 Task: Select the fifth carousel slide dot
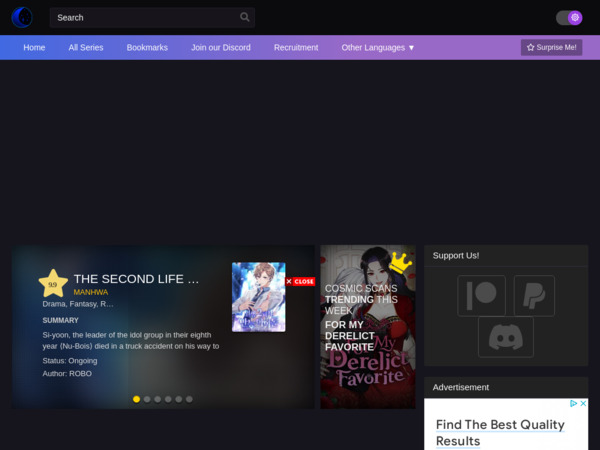click(x=179, y=399)
